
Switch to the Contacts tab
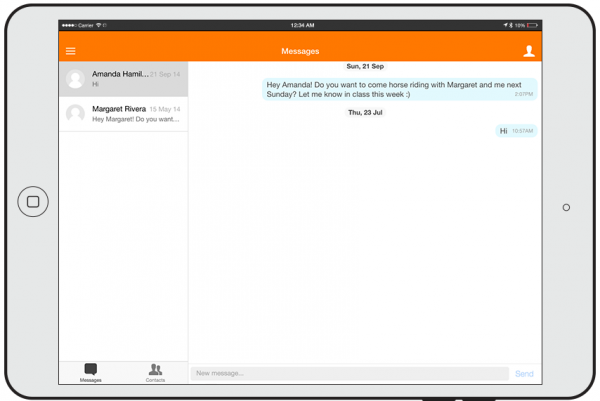pos(155,373)
